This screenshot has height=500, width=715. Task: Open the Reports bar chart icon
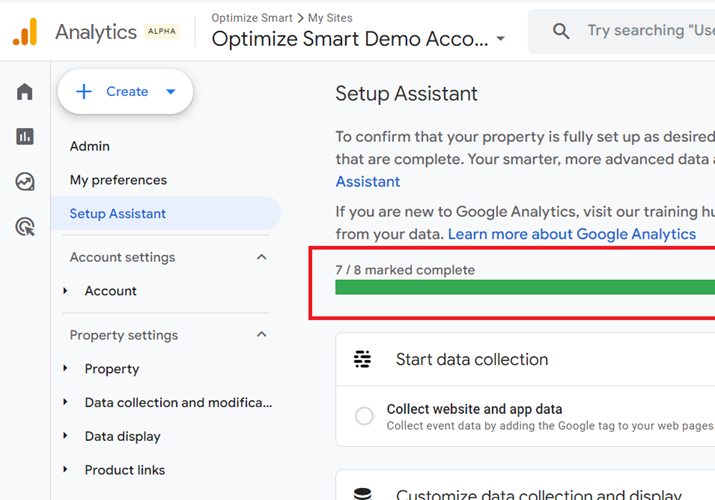pos(25,136)
